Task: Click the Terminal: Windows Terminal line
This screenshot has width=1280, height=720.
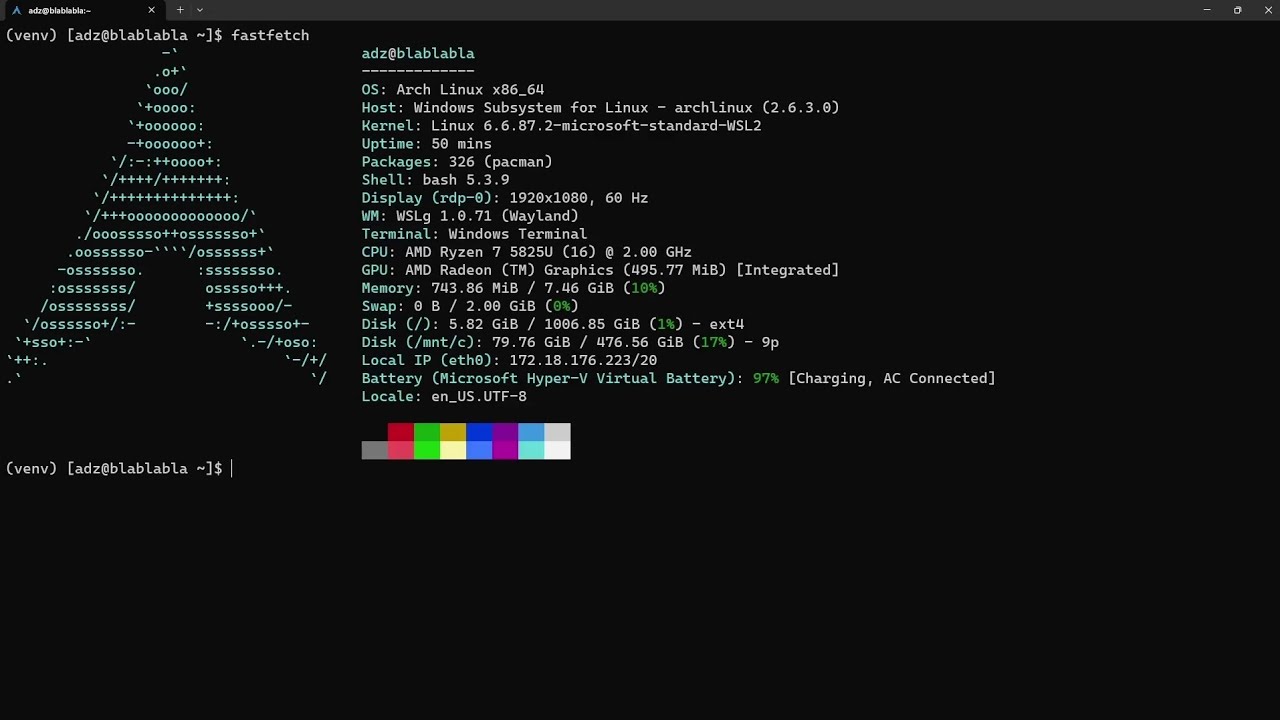Action: pos(474,233)
